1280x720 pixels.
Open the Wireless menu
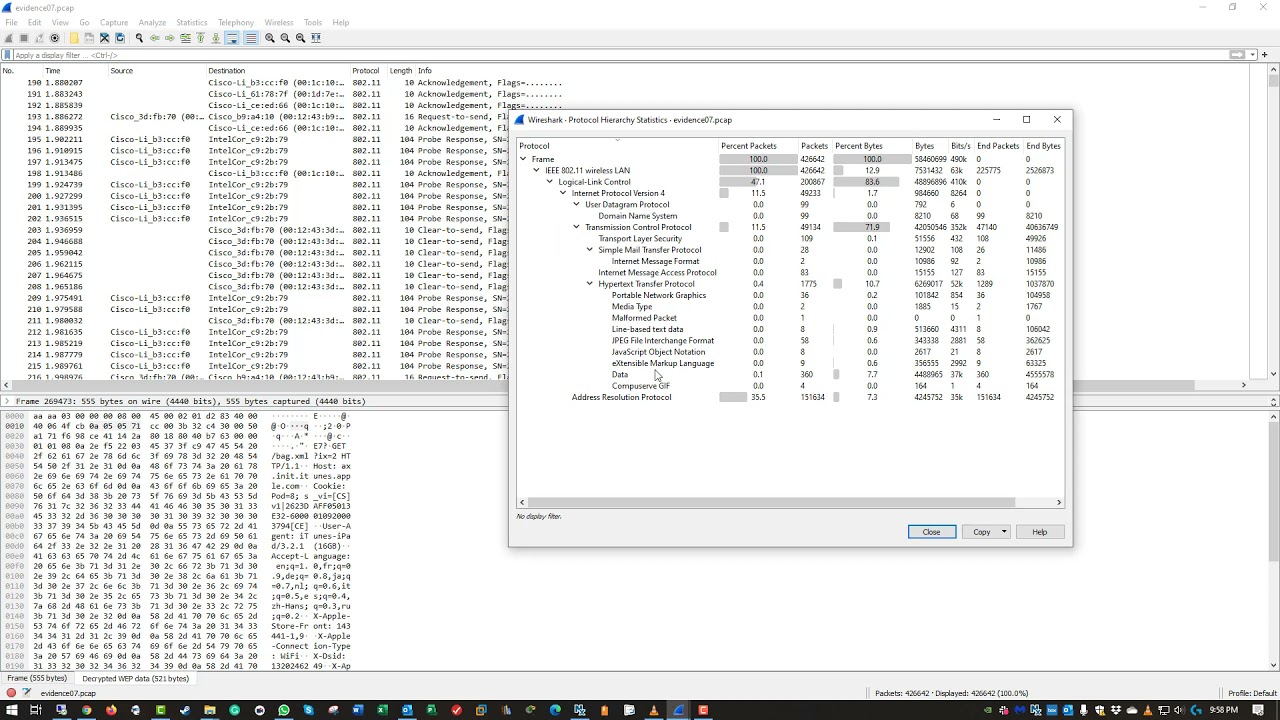279,22
